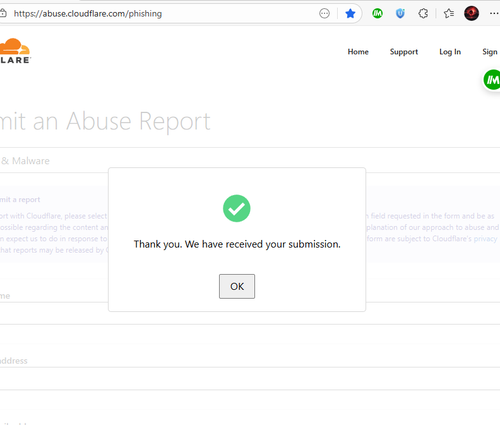Open the blue shield extension icon
Viewport: 500px width, 425px height.
coord(400,14)
